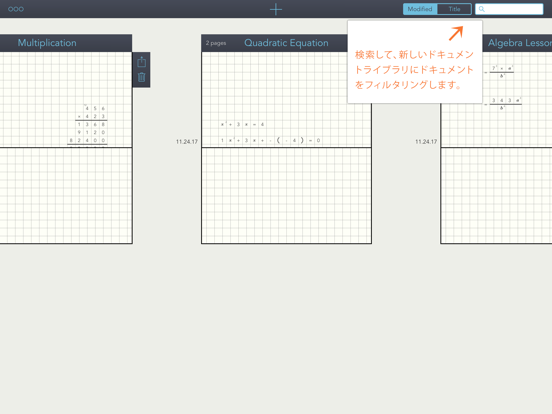The height and width of the screenshot is (414, 552).
Task: Click the magnifier search icon
Action: [x=482, y=9]
